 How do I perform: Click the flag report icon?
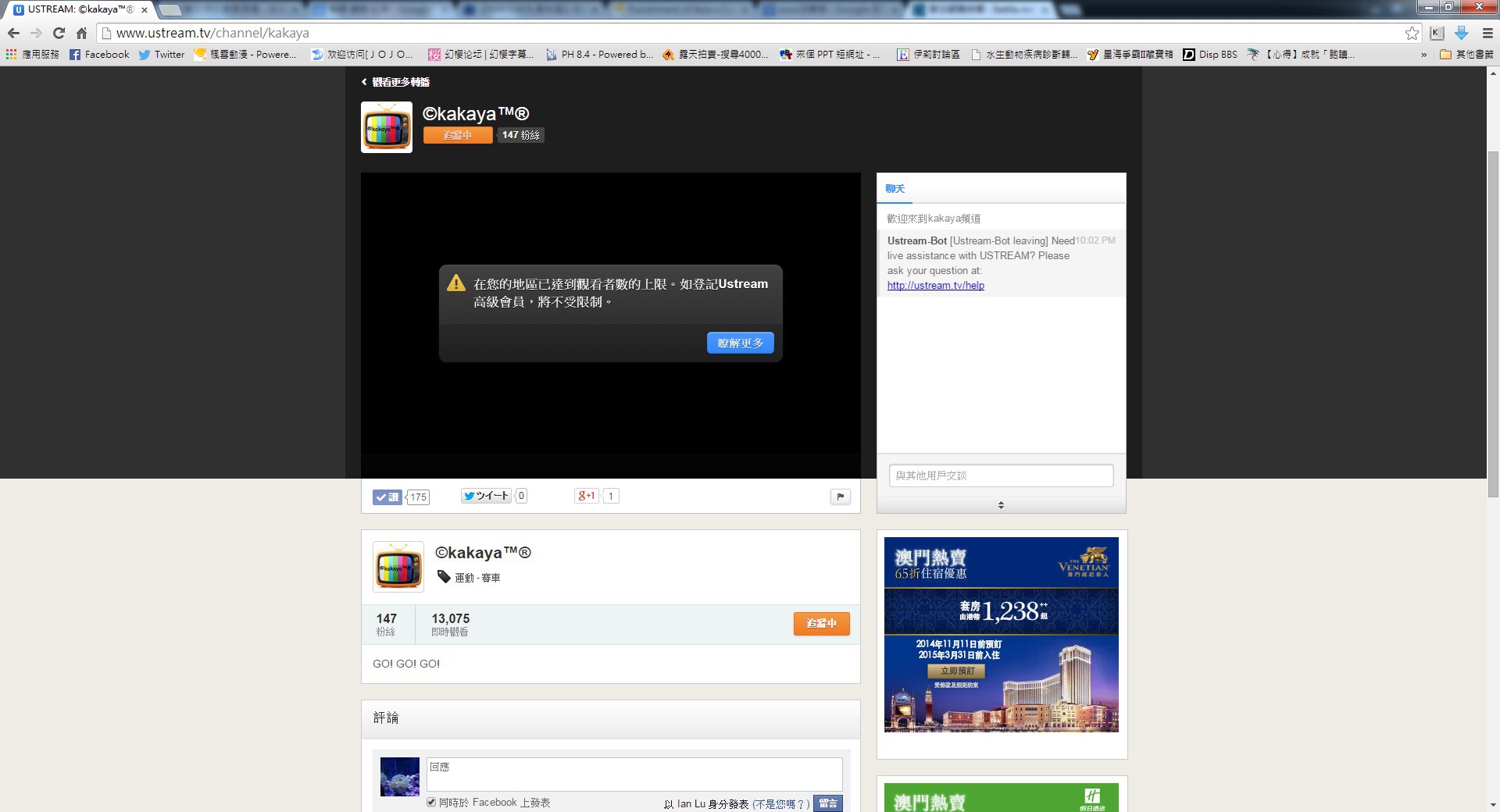click(840, 497)
